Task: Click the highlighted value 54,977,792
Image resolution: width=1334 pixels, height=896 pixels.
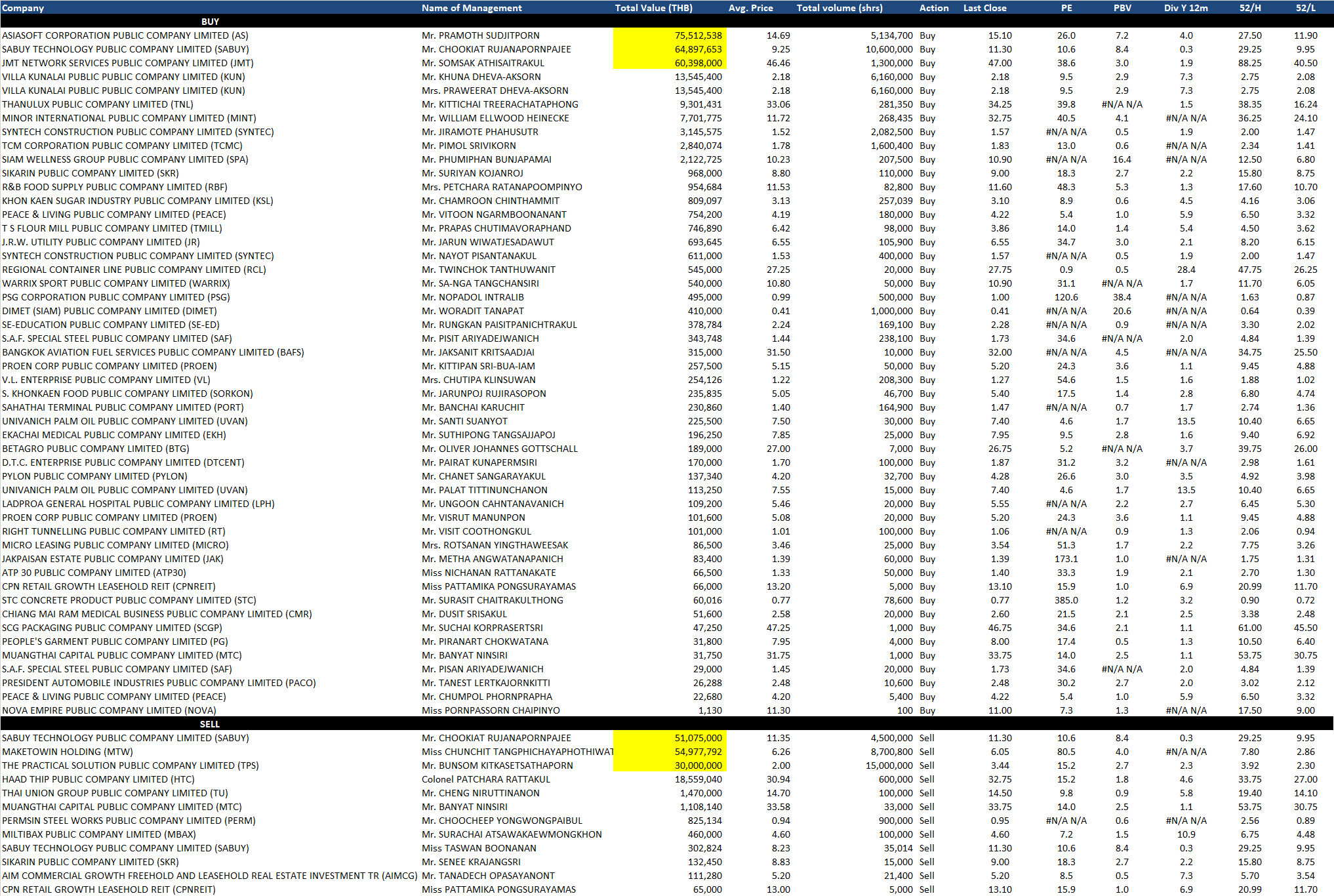Action: click(698, 752)
